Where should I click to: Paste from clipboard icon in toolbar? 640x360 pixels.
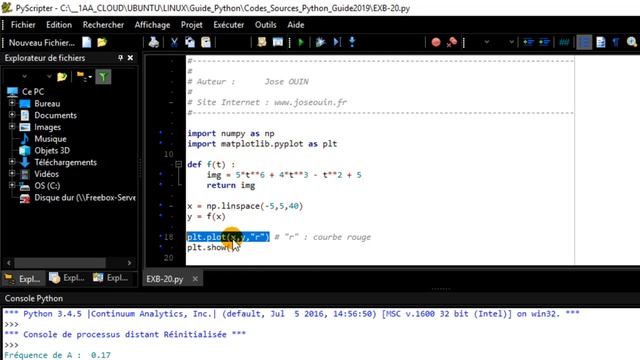206,42
